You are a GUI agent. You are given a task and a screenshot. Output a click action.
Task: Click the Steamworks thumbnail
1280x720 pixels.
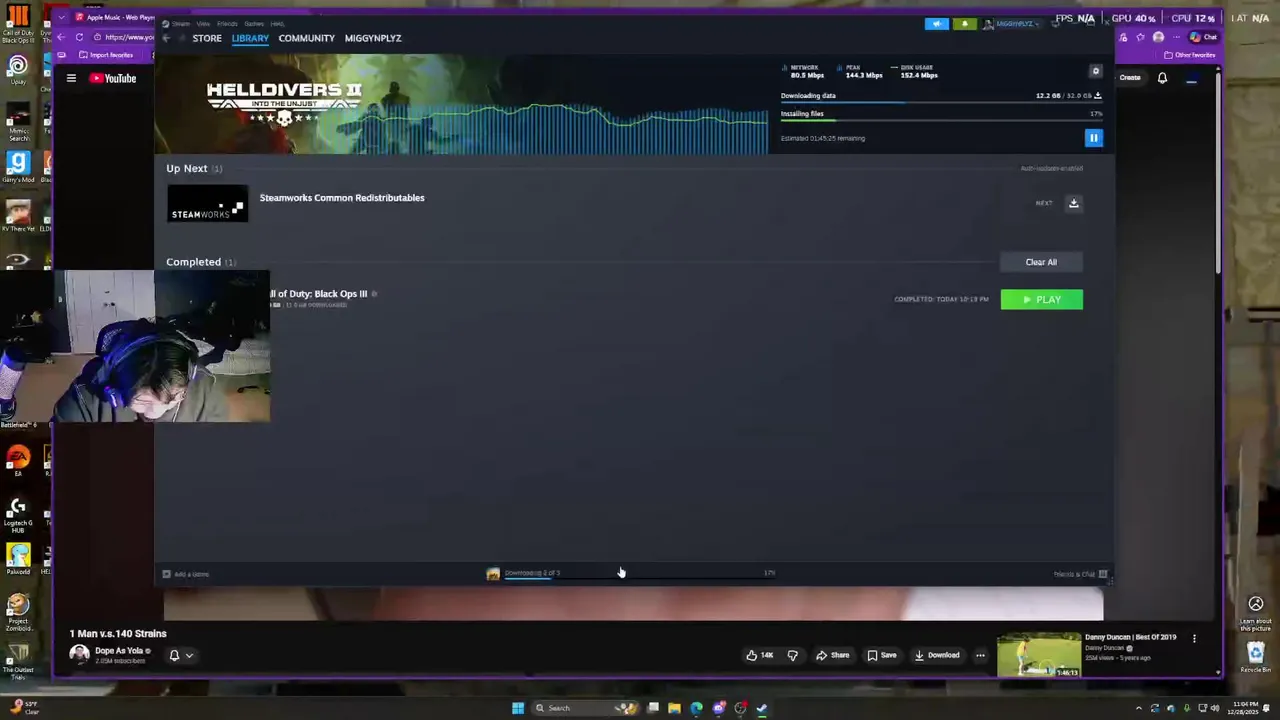click(x=207, y=203)
